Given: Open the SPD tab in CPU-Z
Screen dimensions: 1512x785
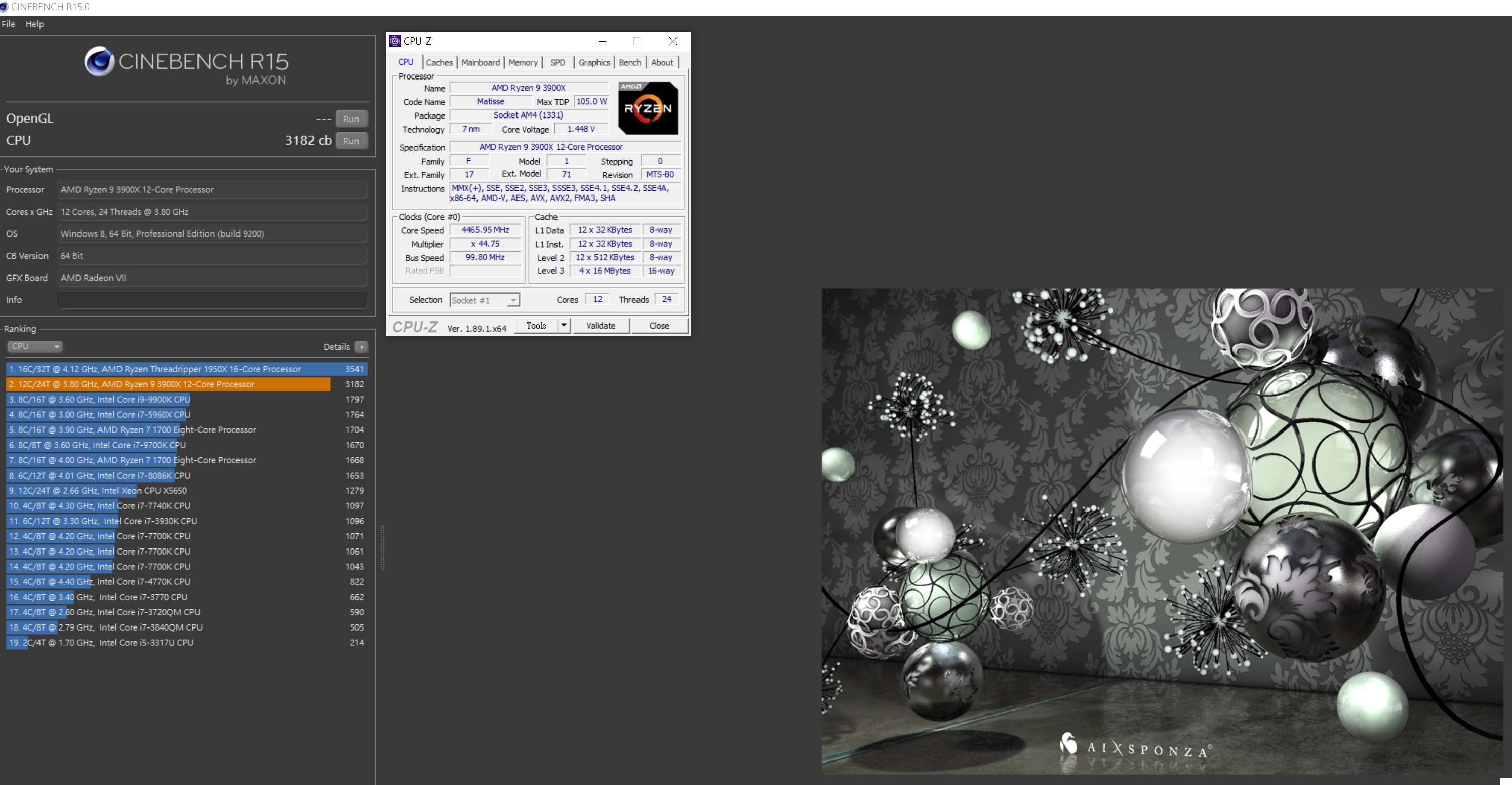Looking at the screenshot, I should point(558,62).
